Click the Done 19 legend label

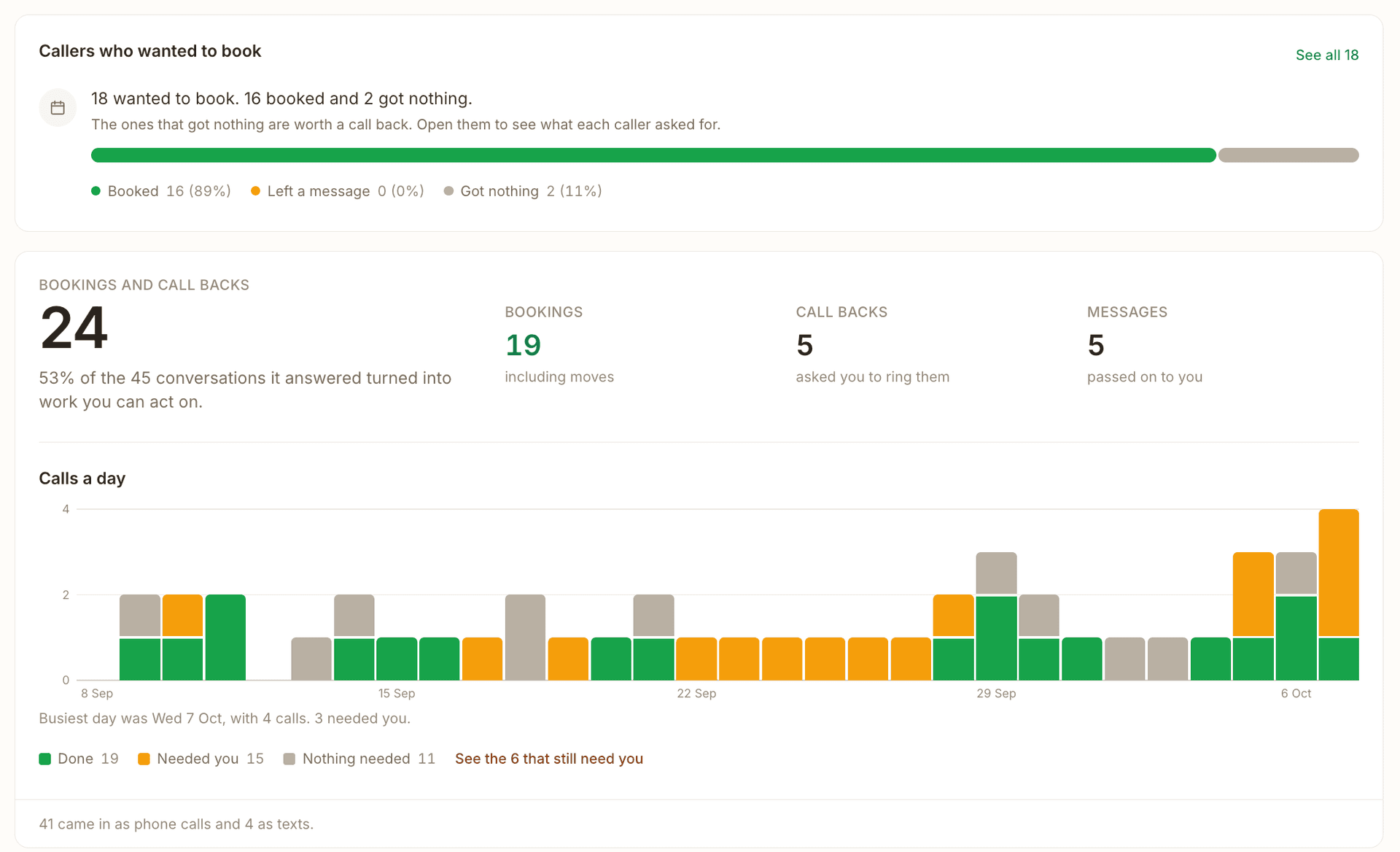[88, 759]
